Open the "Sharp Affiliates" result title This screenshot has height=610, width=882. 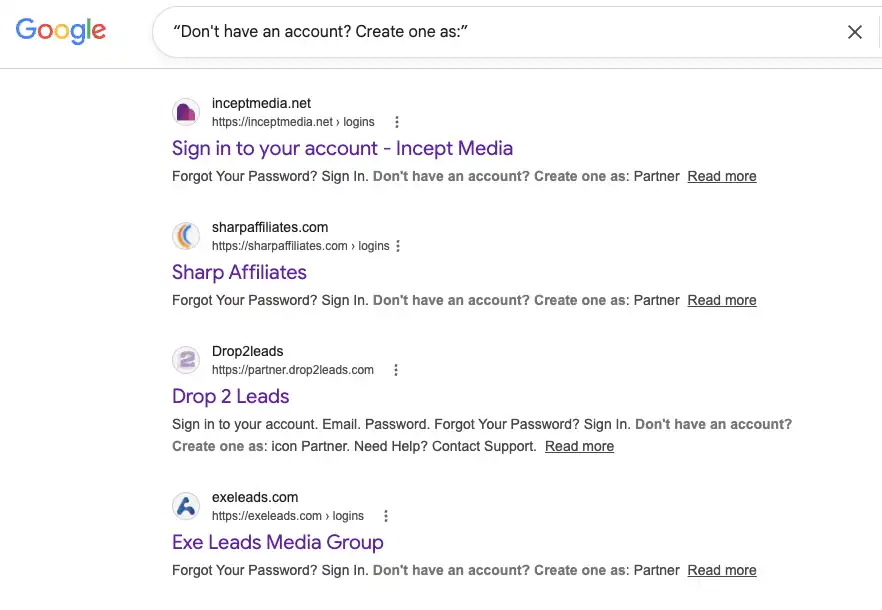pyautogui.click(x=239, y=272)
